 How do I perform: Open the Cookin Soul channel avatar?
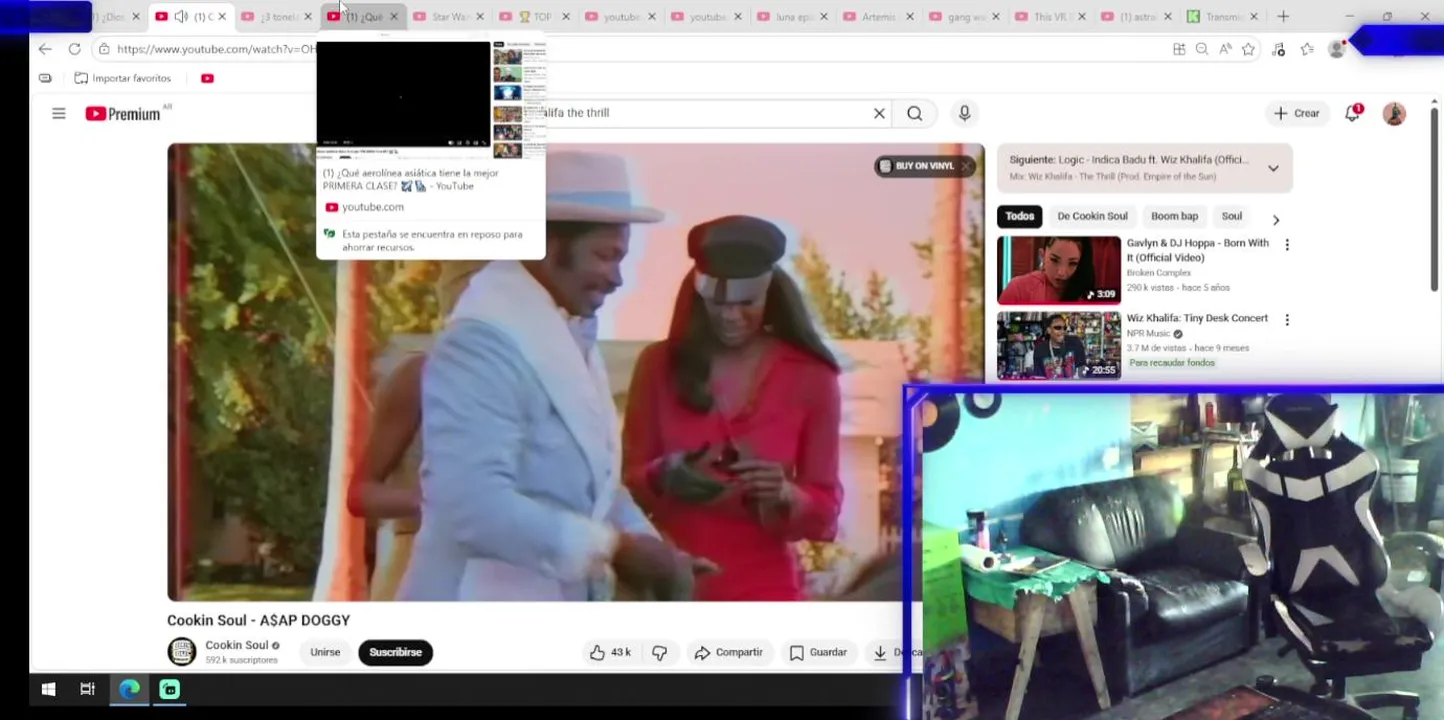(x=182, y=652)
